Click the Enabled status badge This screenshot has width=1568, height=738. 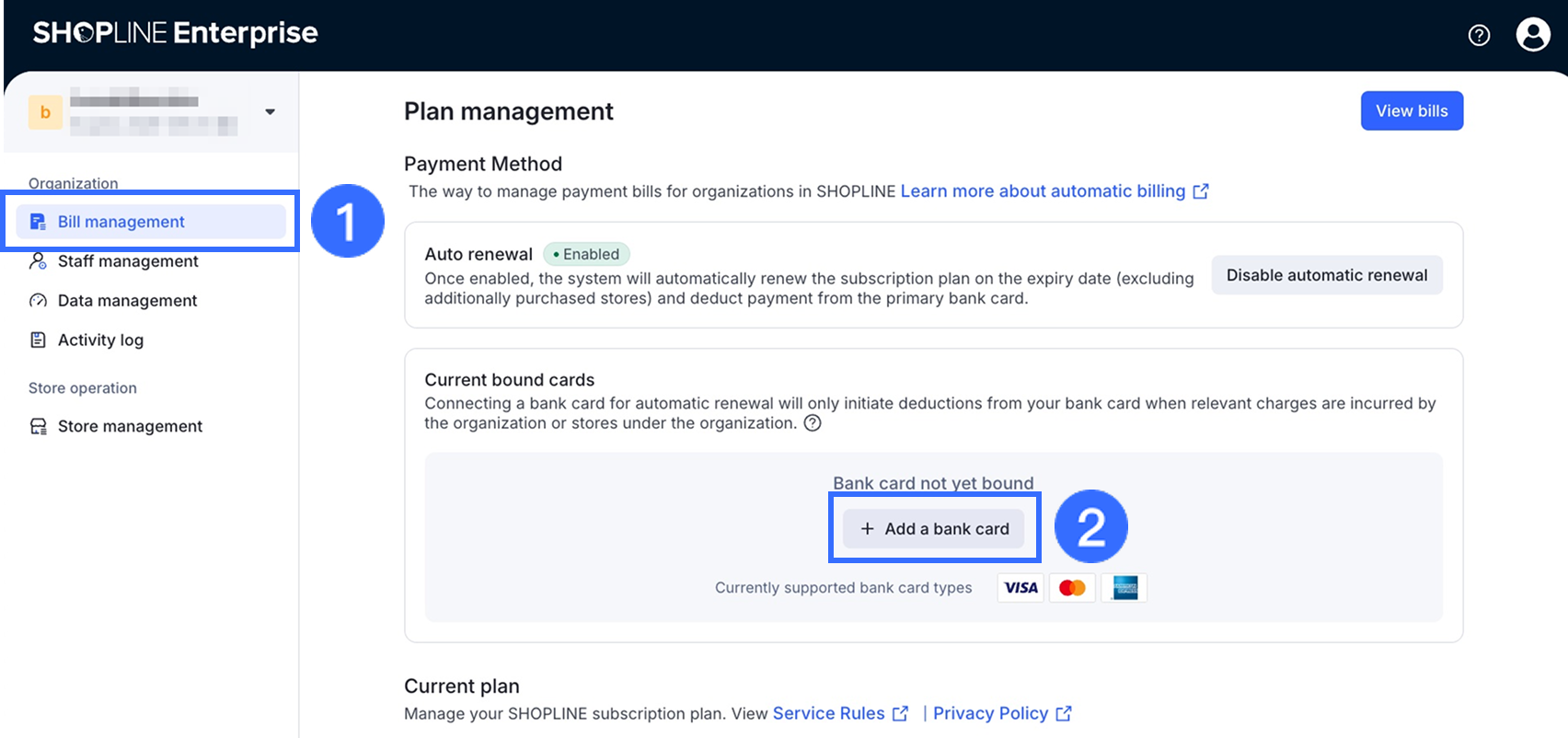[586, 254]
